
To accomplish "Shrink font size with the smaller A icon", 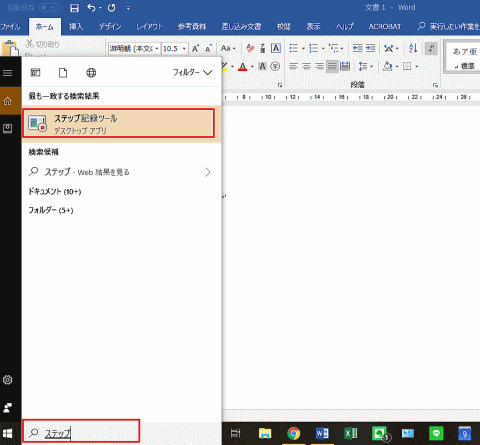I will [209, 49].
